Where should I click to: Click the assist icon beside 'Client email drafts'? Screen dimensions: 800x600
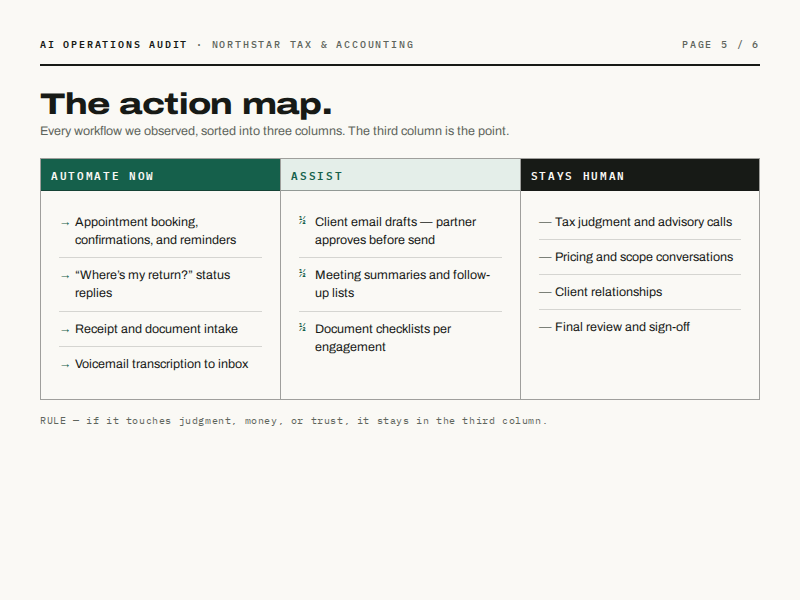[x=303, y=220]
